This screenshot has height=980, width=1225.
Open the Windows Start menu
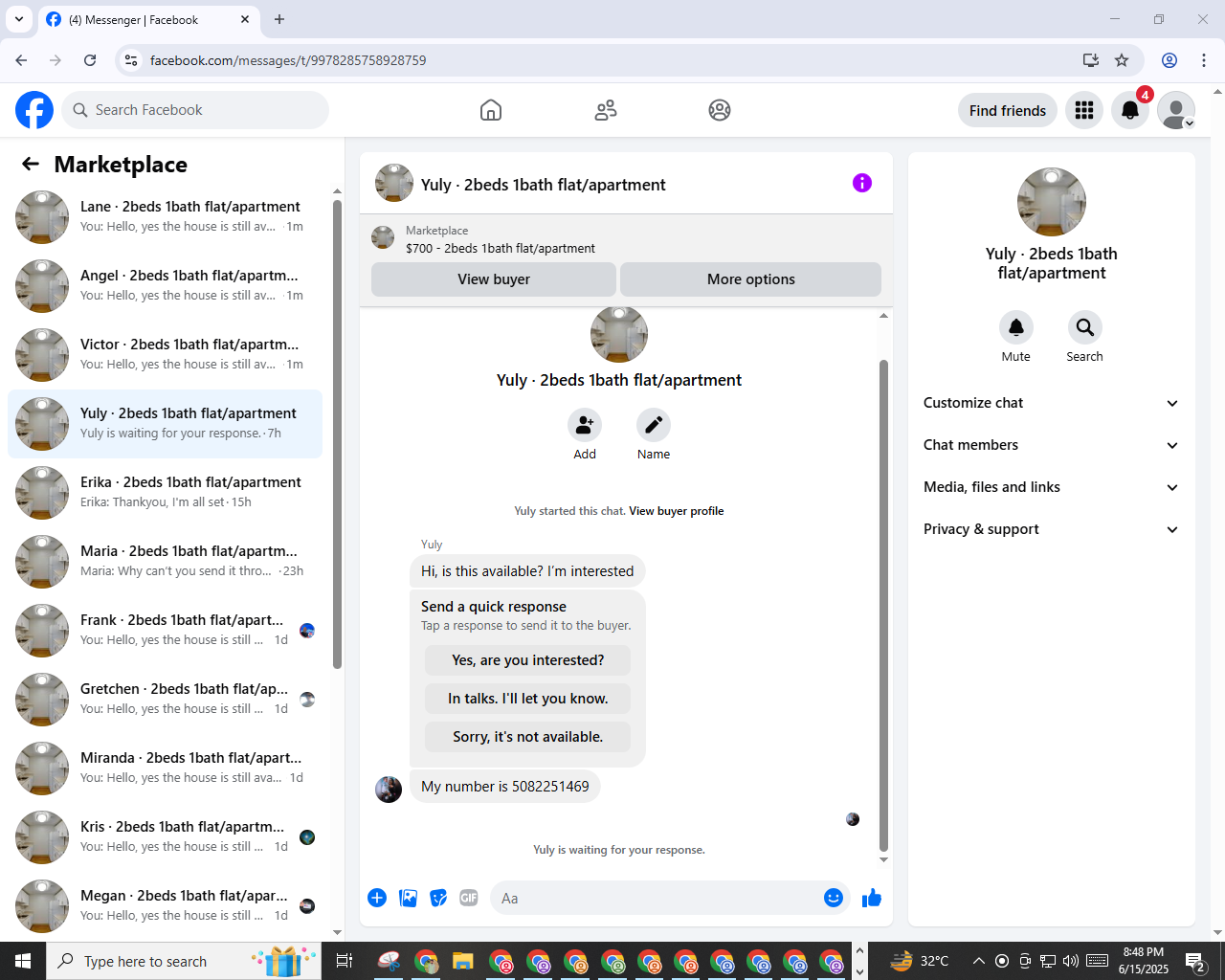click(x=23, y=961)
